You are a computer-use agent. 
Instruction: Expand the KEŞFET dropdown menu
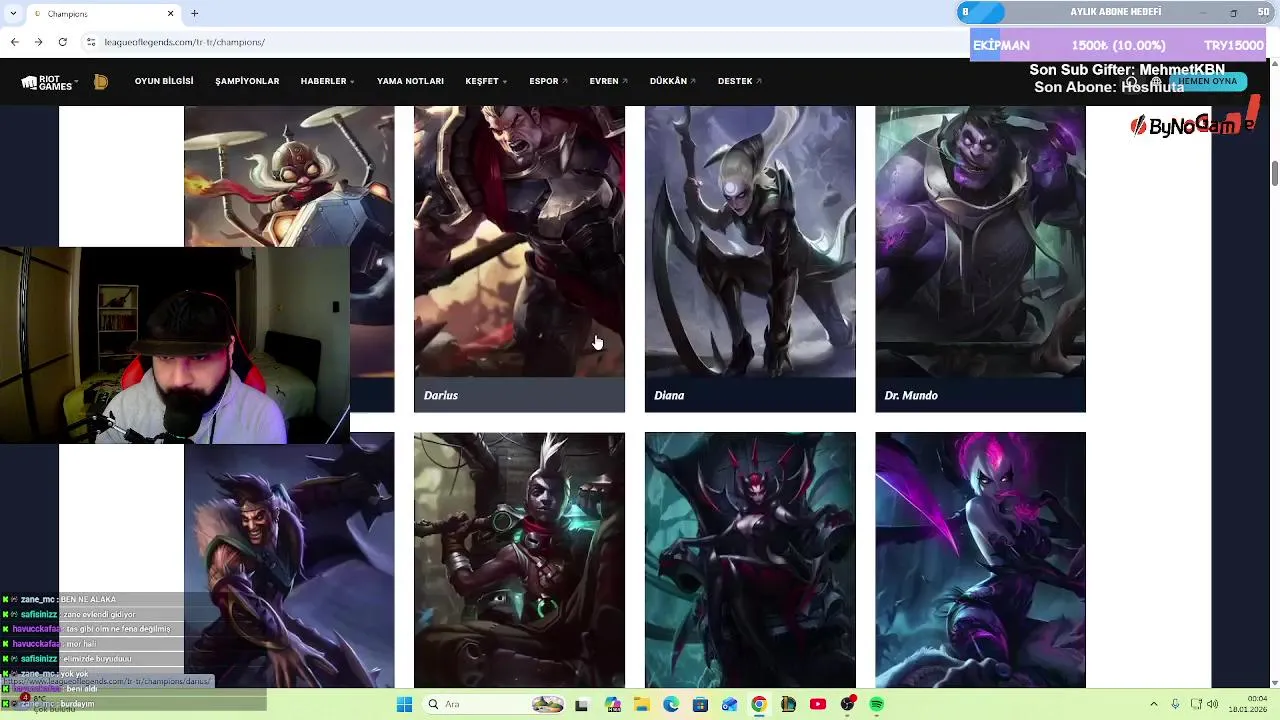pyautogui.click(x=486, y=82)
